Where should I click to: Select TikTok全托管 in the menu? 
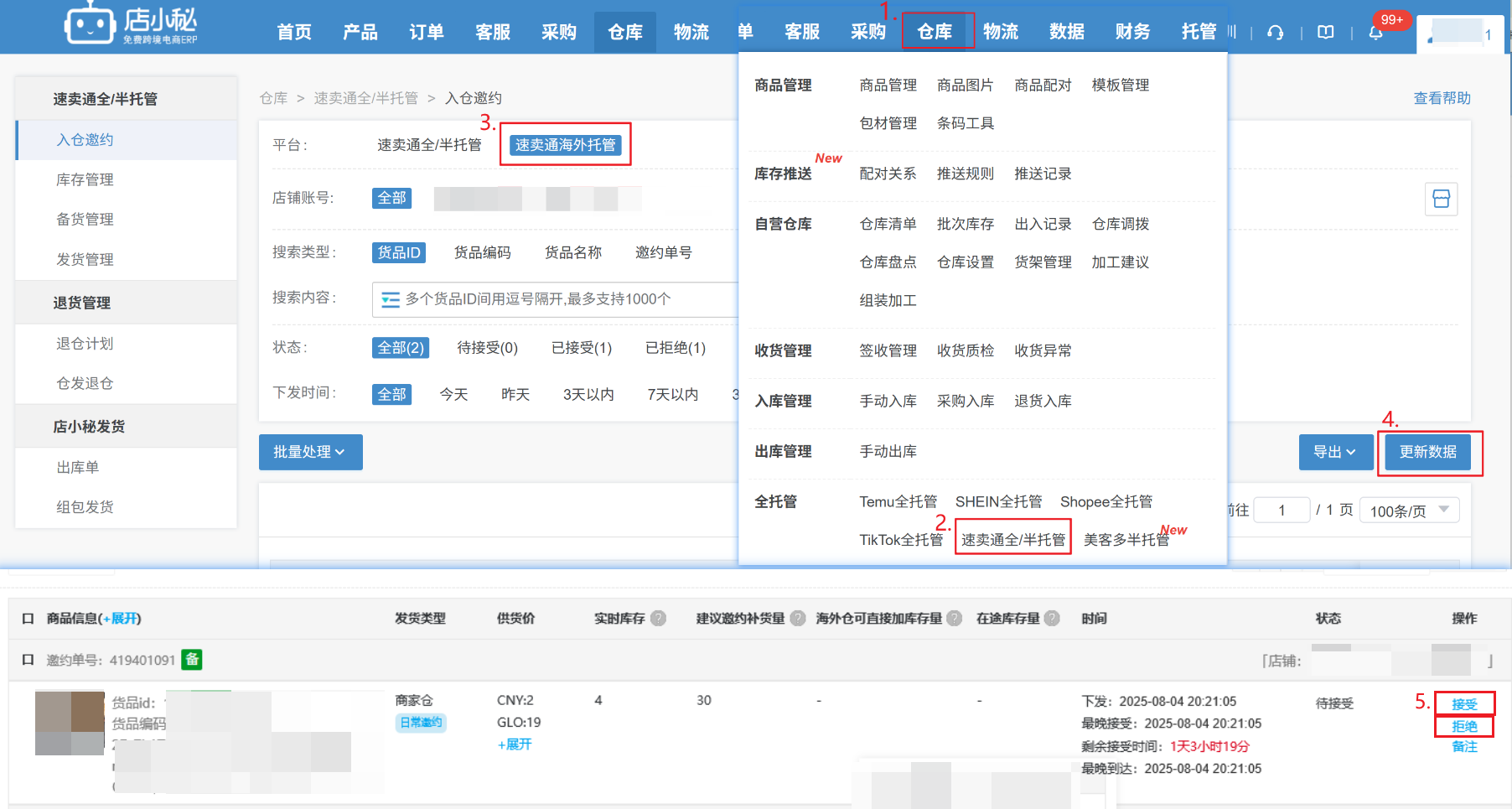pos(902,540)
